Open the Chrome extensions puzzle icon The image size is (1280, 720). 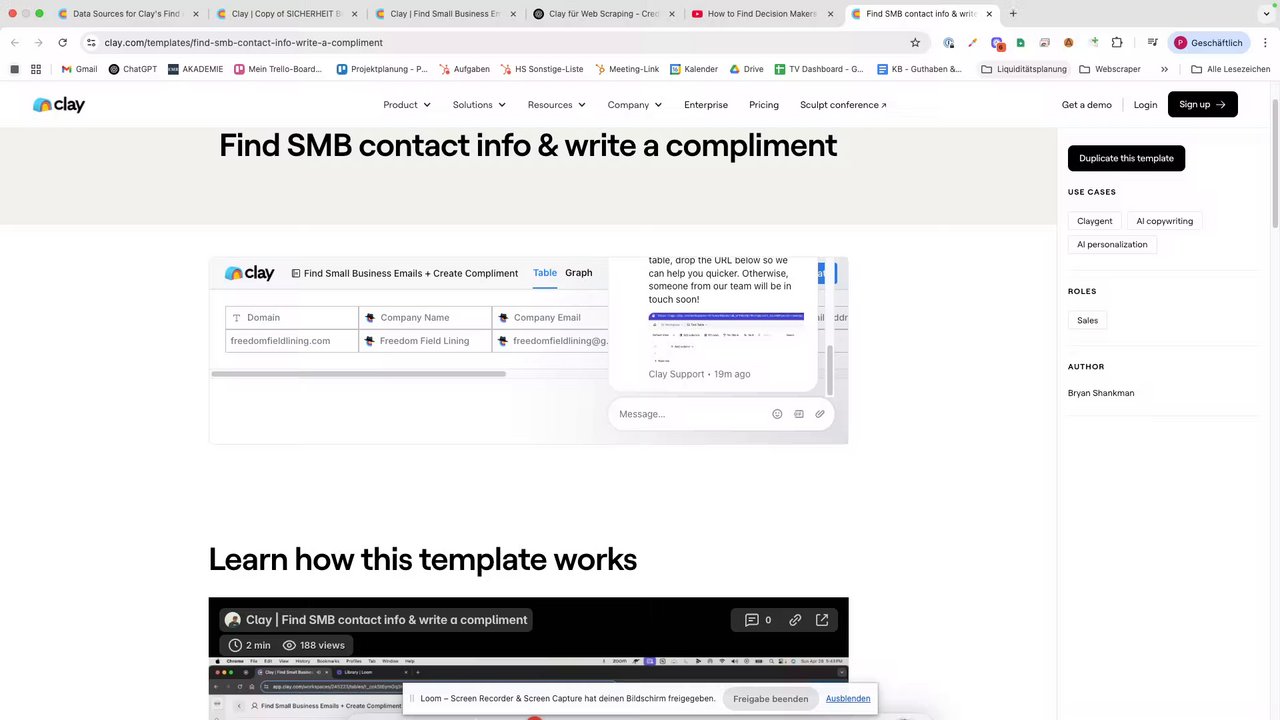click(1117, 43)
